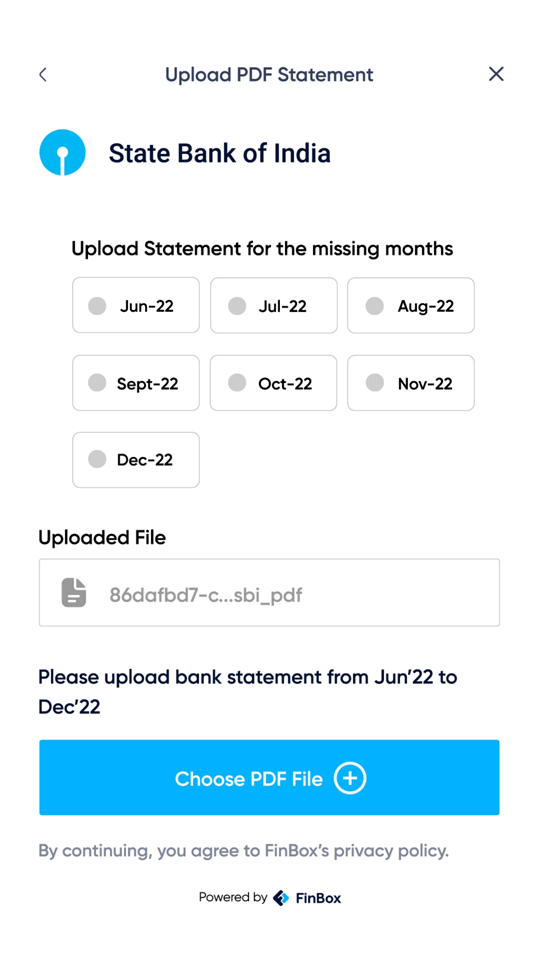Click the plus circle icon on upload button
Screen dimensions: 540x960
[350, 778]
